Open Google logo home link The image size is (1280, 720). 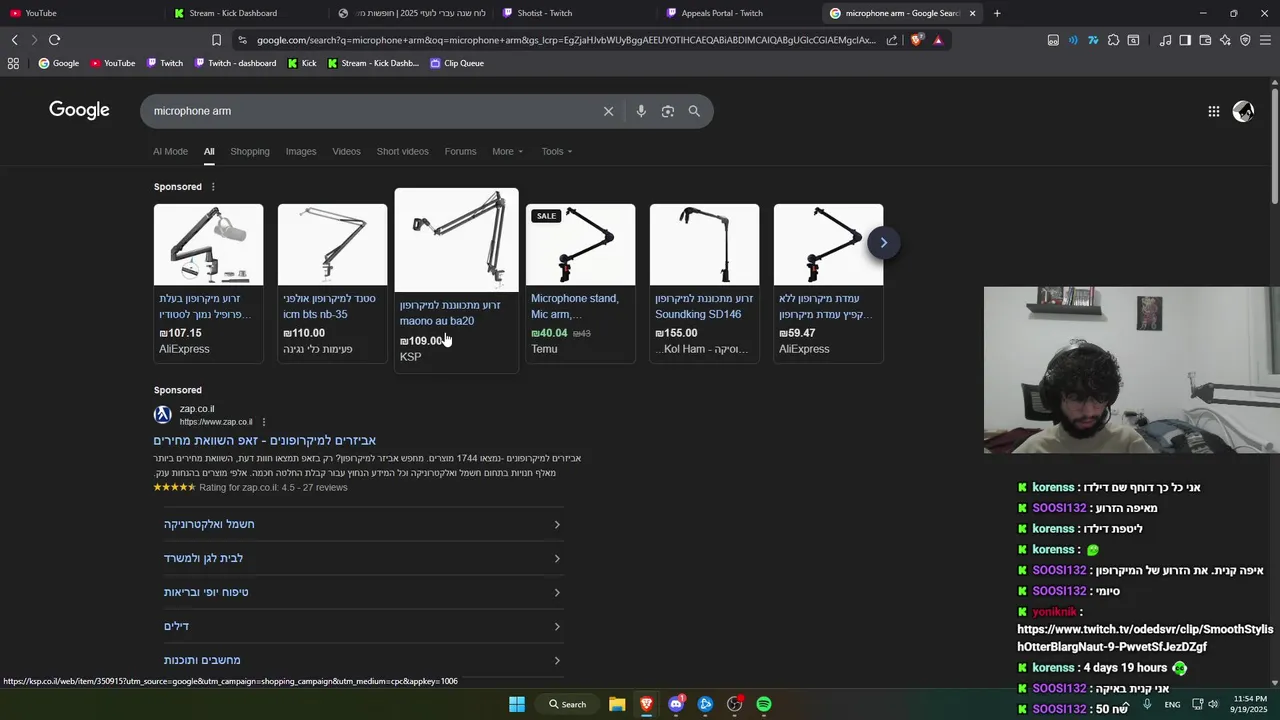pos(79,110)
